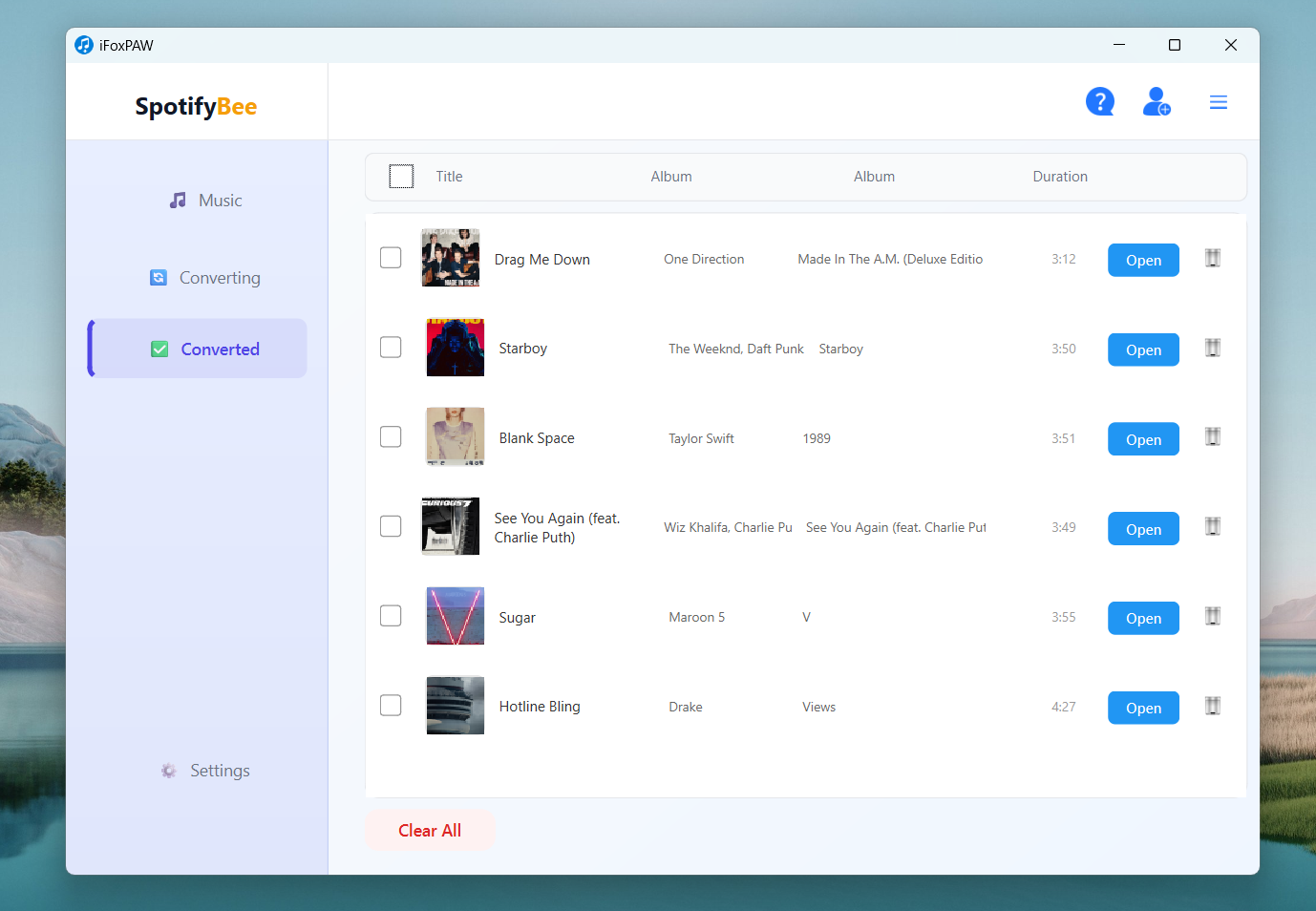Open the help question mark icon
The image size is (1316, 911).
click(1100, 101)
